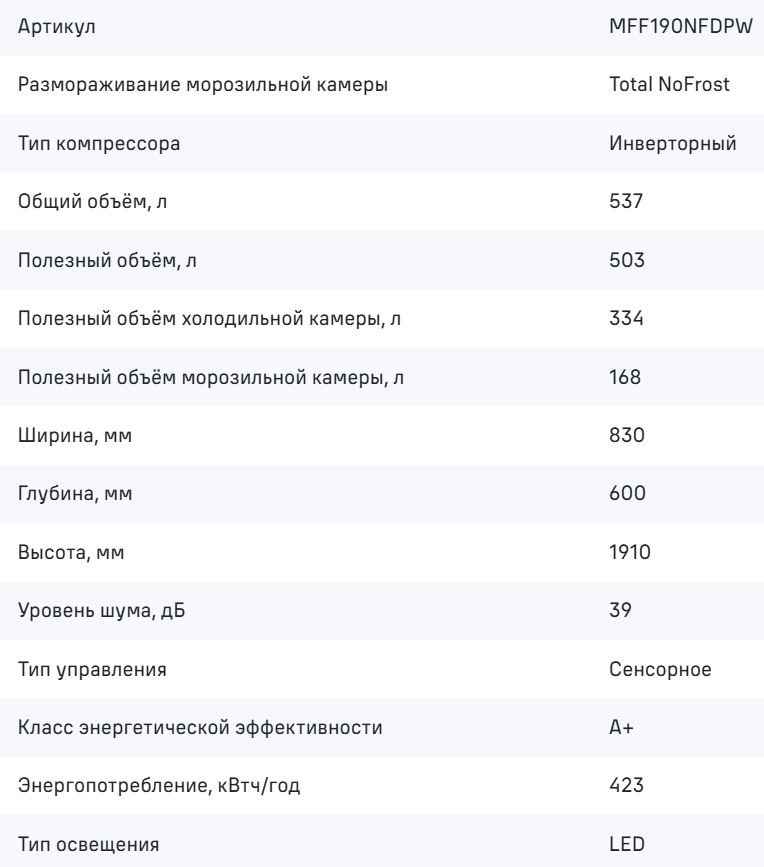Select the total volume value 537

click(x=626, y=201)
